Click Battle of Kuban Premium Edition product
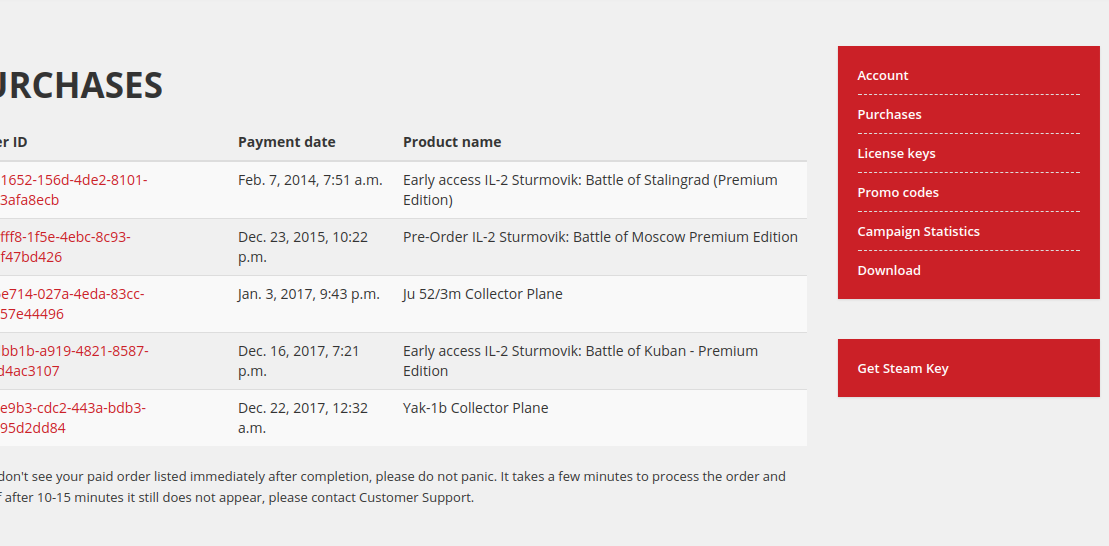Viewport: 1109px width, 546px height. coord(580,361)
